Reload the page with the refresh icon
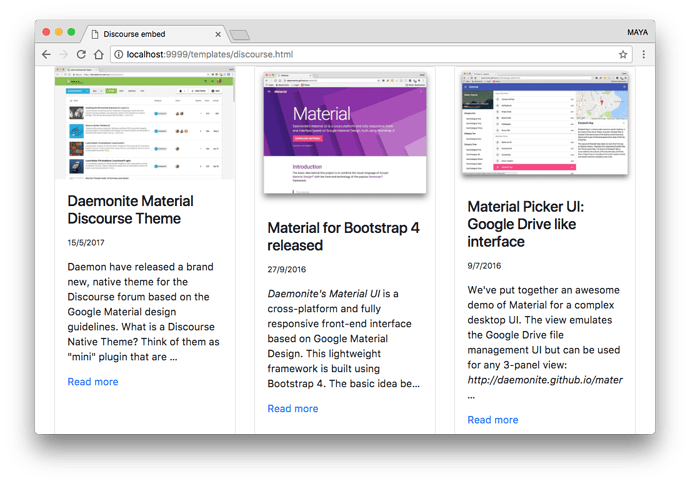The width and height of the screenshot is (690, 484). coord(81,54)
